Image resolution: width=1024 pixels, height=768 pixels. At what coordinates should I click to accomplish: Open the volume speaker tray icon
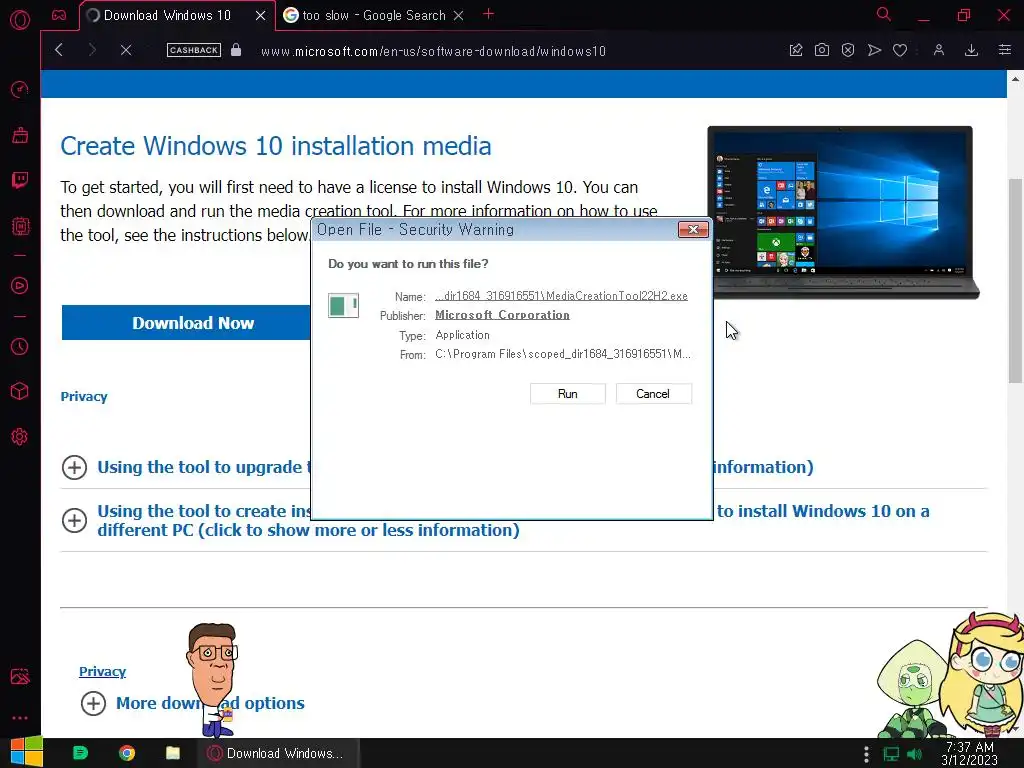pos(915,754)
